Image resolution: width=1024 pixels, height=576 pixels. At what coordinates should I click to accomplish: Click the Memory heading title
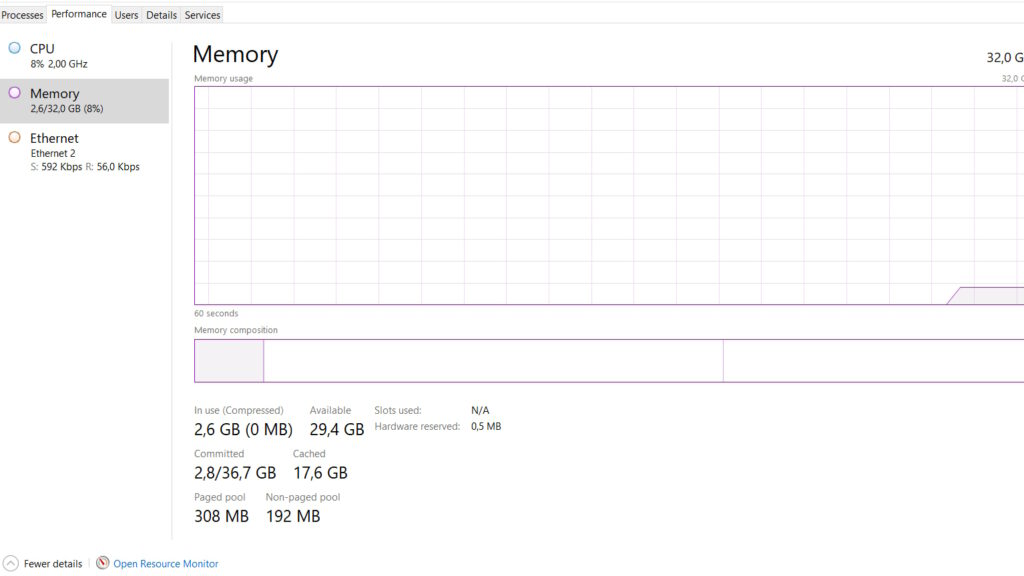point(235,55)
